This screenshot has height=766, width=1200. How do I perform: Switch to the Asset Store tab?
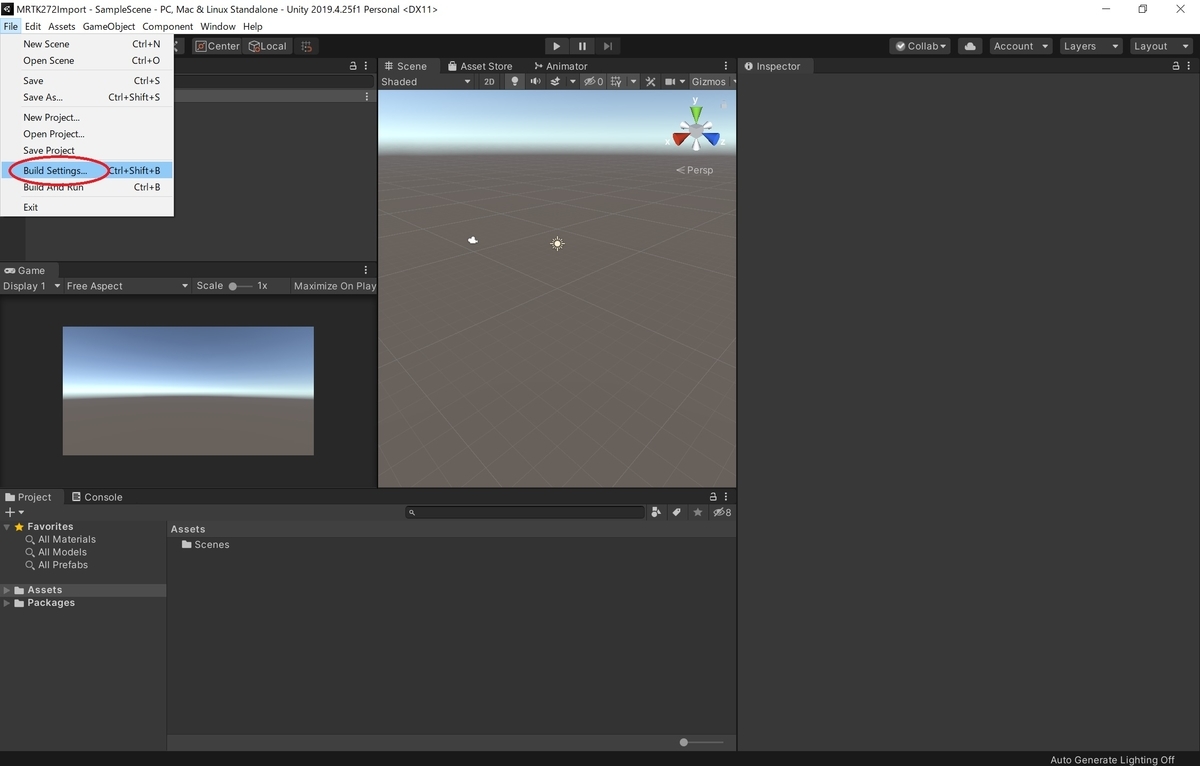(x=478, y=66)
